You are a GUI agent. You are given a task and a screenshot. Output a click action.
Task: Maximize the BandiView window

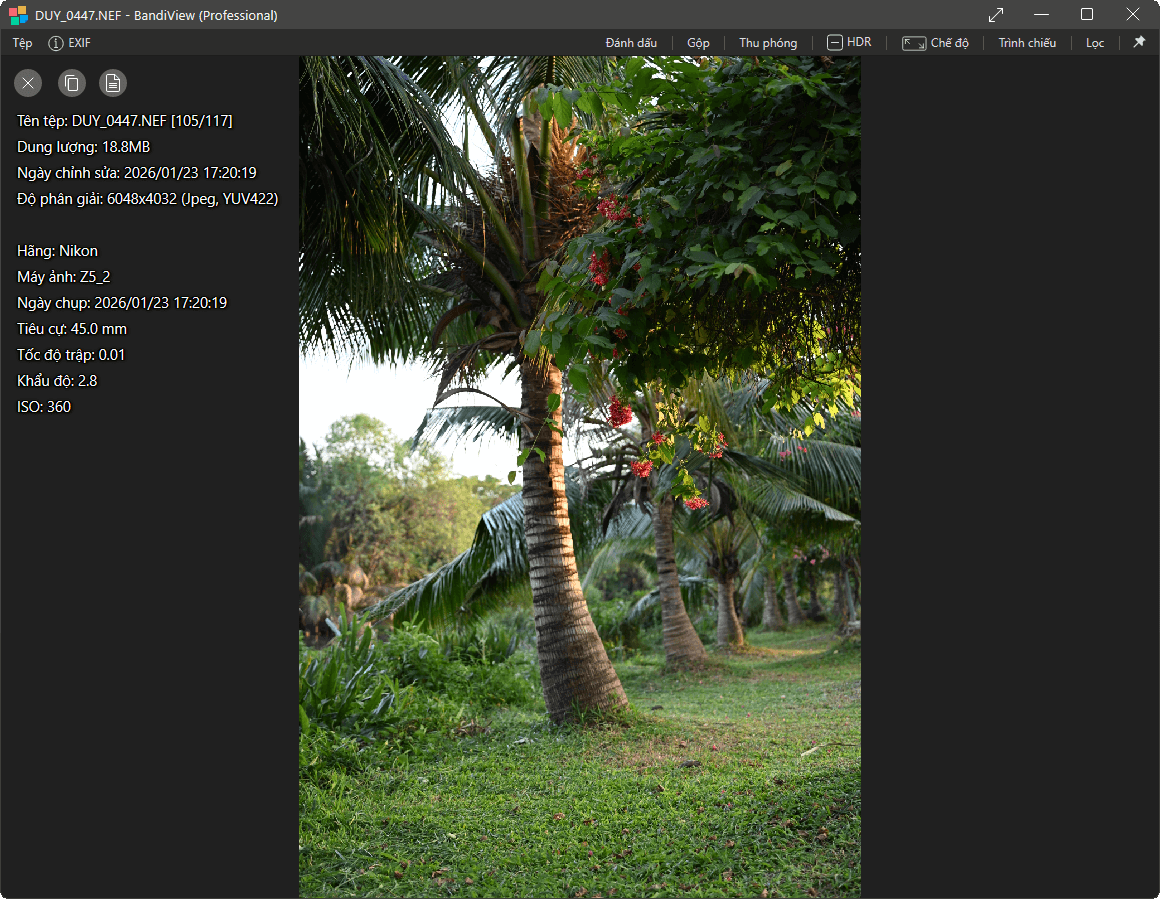tap(1087, 15)
